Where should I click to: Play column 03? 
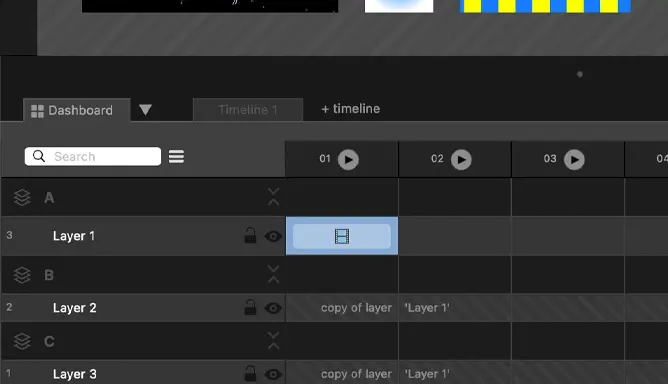point(574,160)
